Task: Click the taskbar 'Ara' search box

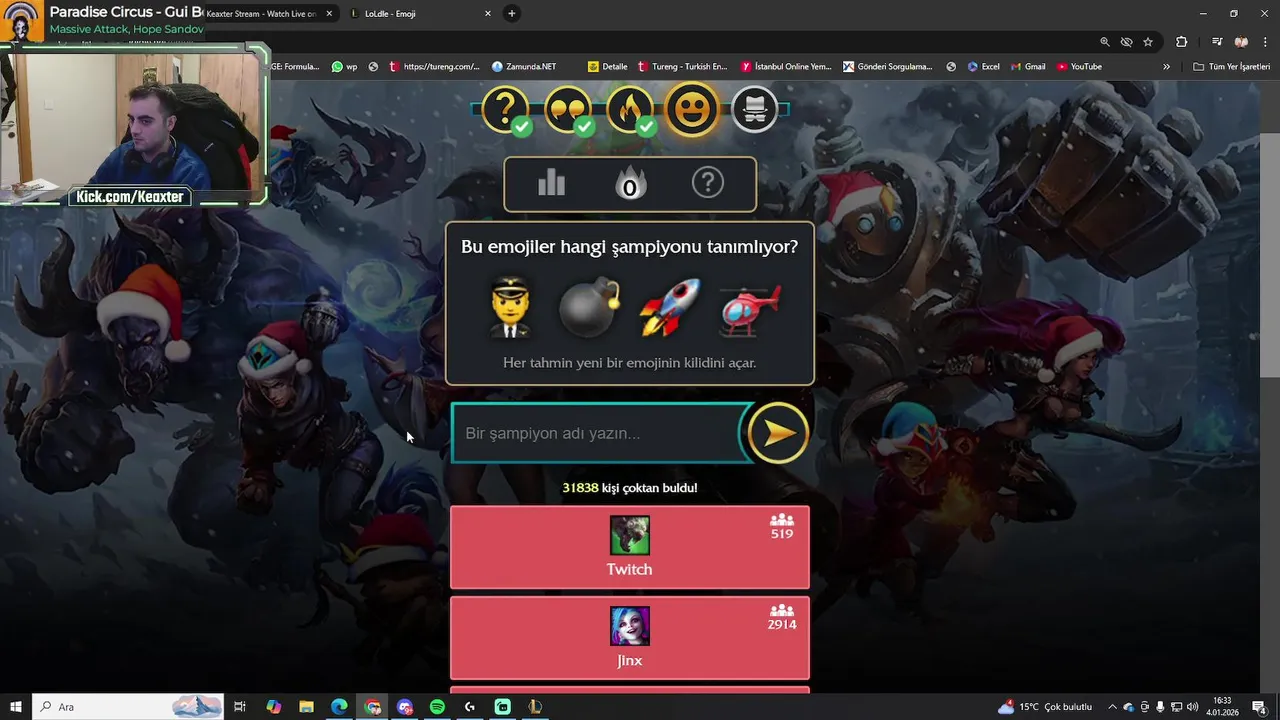Action: [129, 707]
